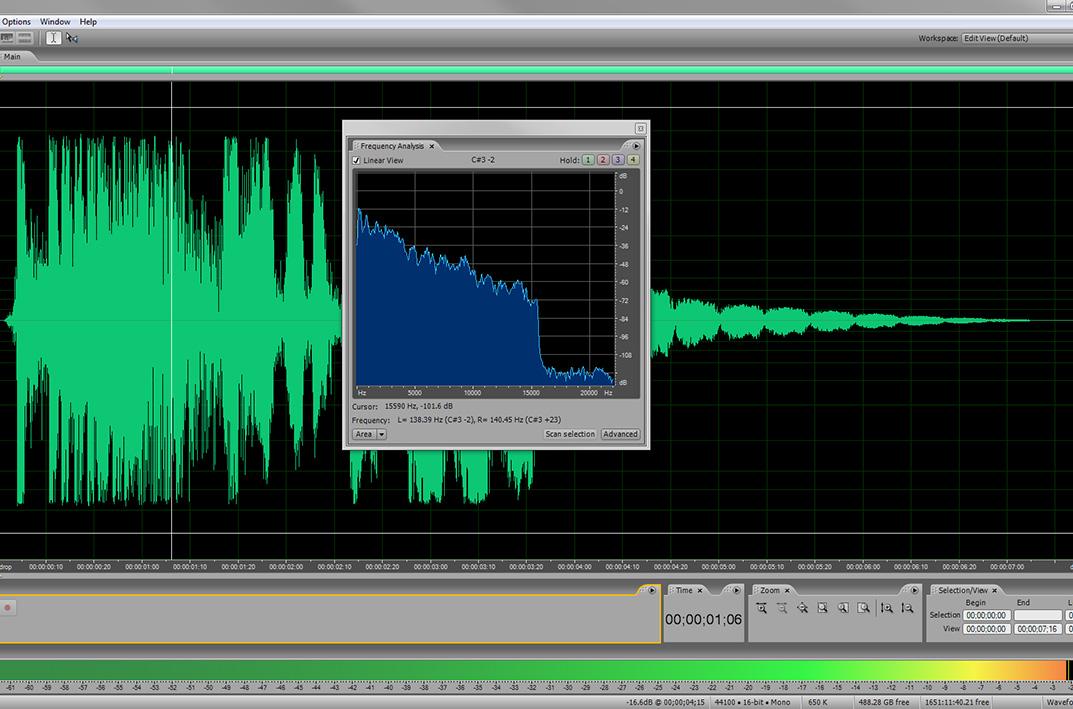Image resolution: width=1073 pixels, height=709 pixels.
Task: Uncheck the Linear View checkbox
Action: click(357, 160)
